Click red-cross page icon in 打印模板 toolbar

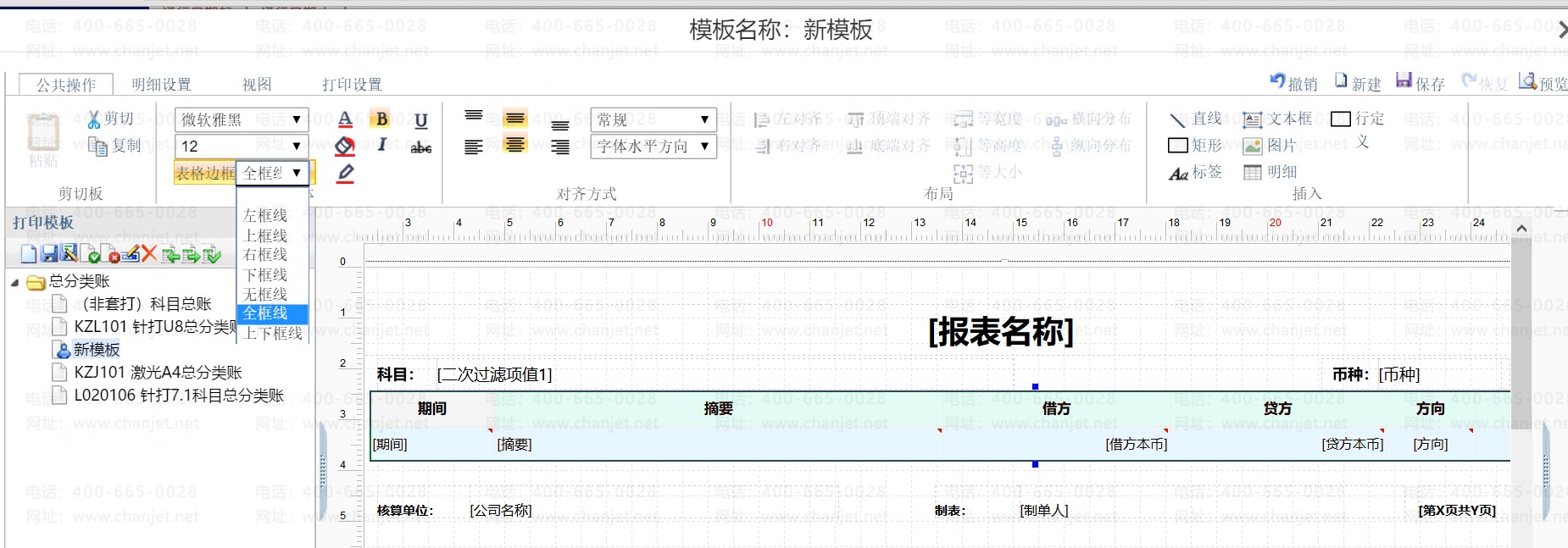(111, 253)
